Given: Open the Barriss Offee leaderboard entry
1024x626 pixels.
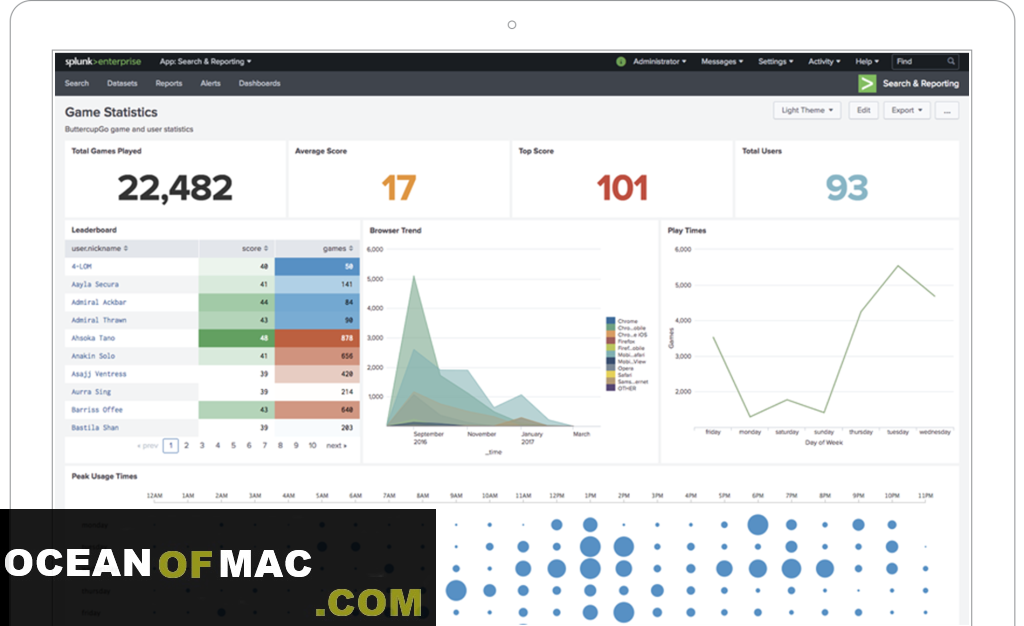Looking at the screenshot, I should pos(97,410).
